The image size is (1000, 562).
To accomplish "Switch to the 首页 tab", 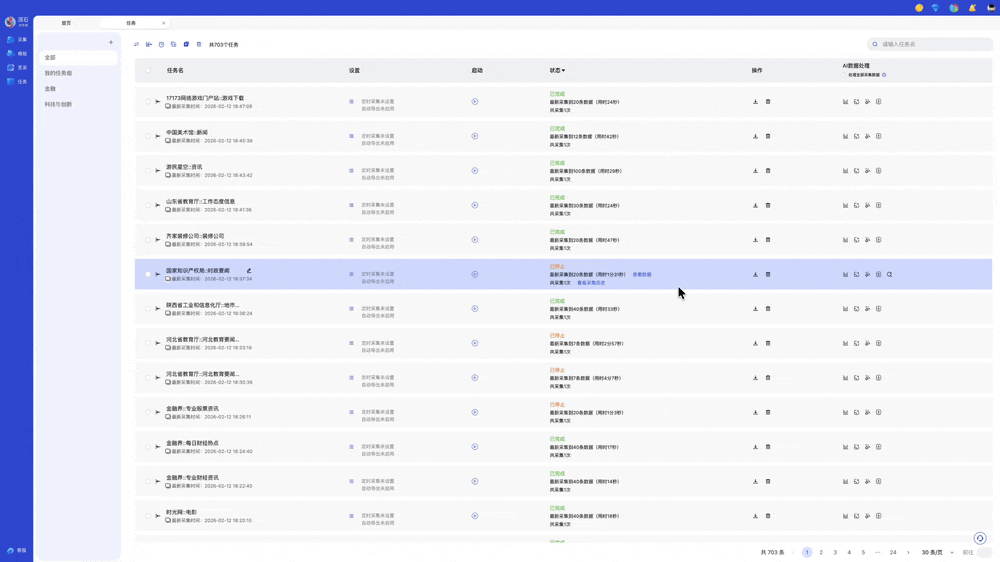I will (66, 23).
